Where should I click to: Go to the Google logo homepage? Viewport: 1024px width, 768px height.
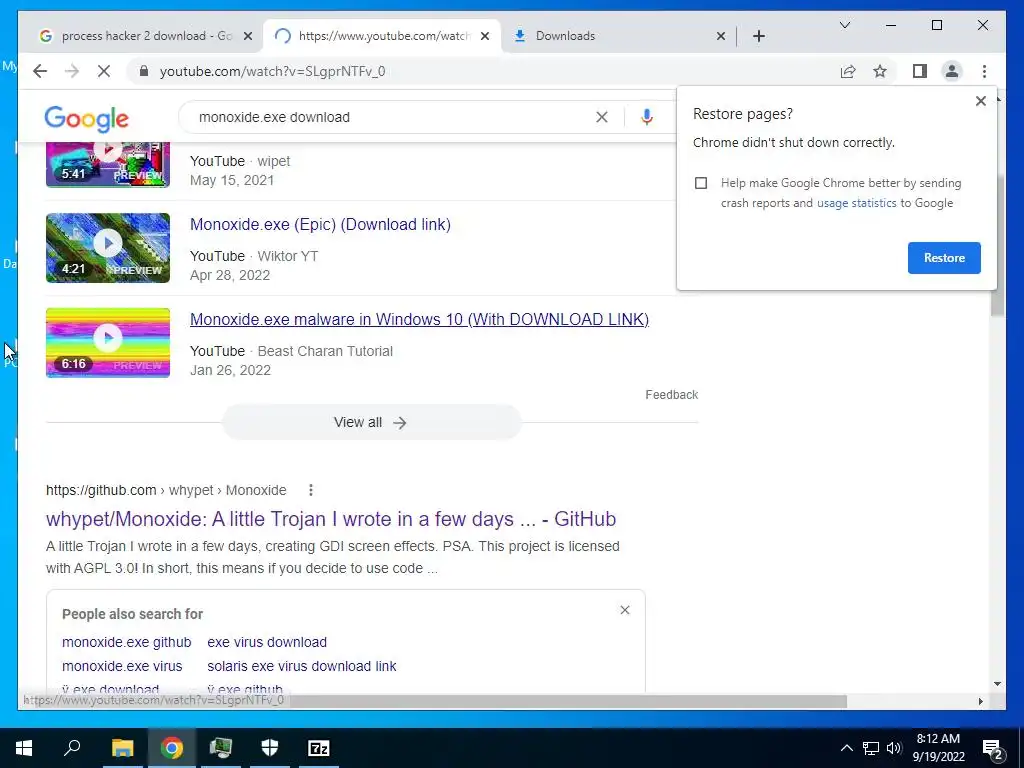pos(86,119)
